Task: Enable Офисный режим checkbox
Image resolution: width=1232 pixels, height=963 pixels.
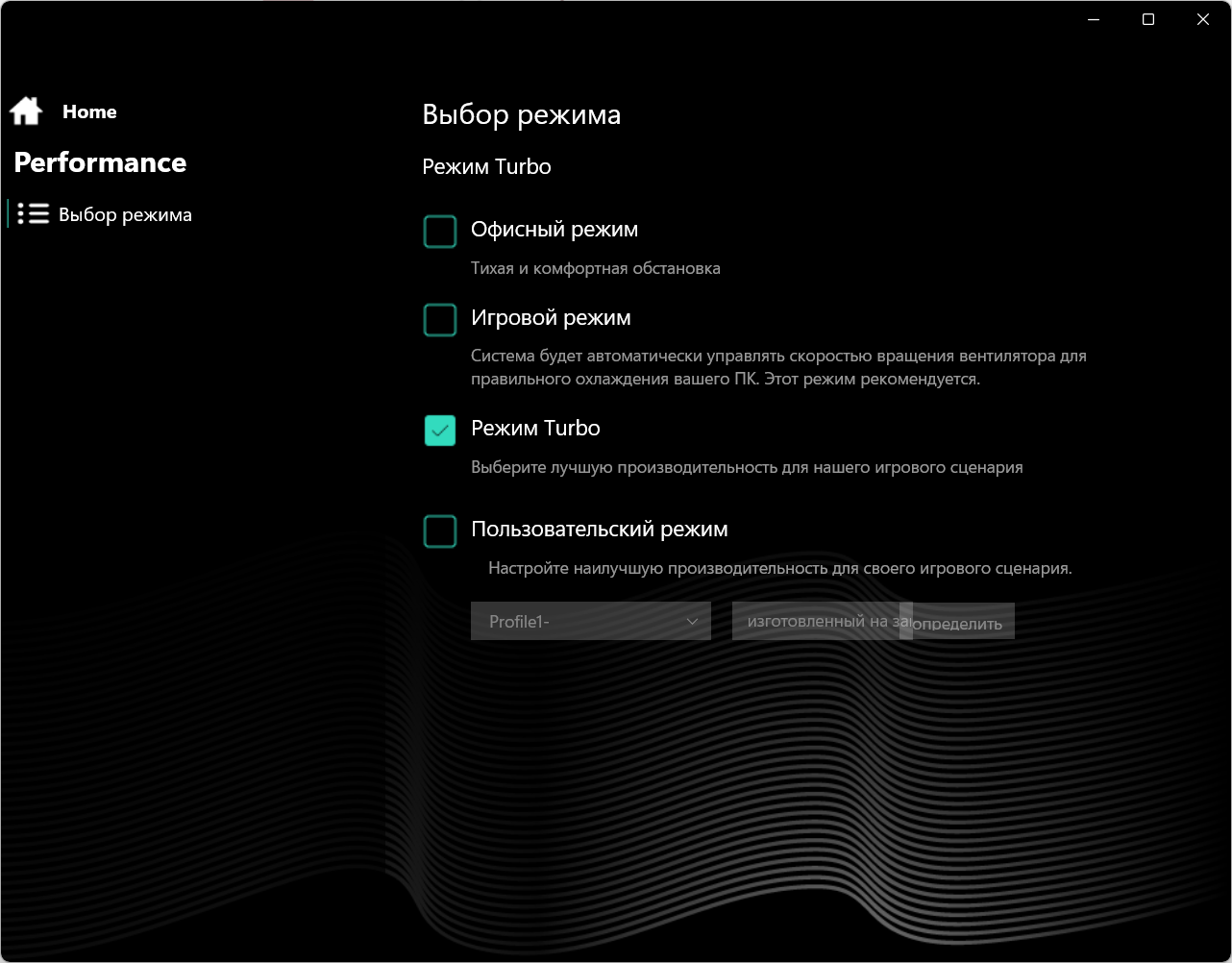Action: tap(440, 232)
